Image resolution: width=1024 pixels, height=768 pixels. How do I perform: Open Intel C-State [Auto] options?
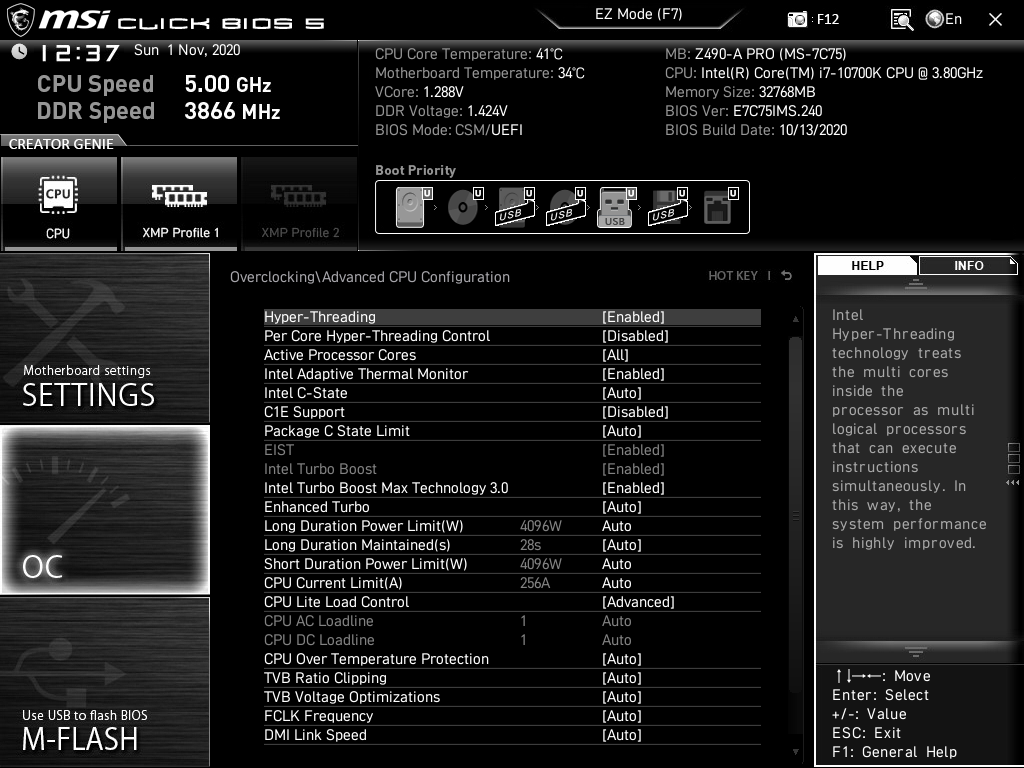point(512,392)
